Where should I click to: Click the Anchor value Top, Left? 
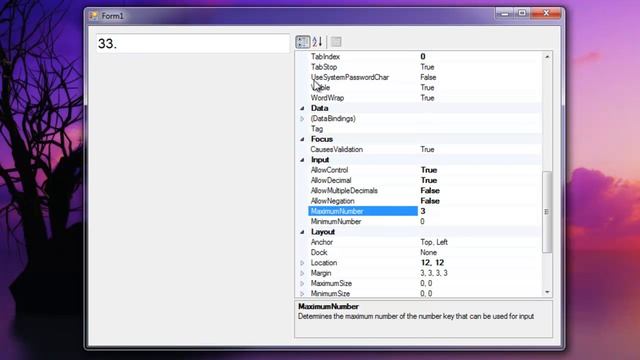434,242
